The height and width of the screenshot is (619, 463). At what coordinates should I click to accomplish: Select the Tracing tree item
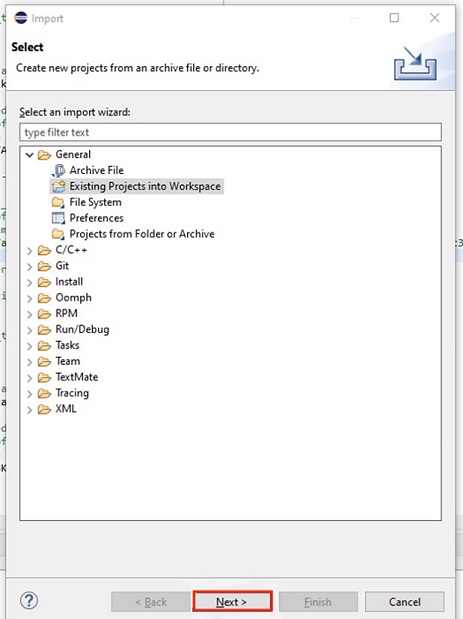point(72,393)
